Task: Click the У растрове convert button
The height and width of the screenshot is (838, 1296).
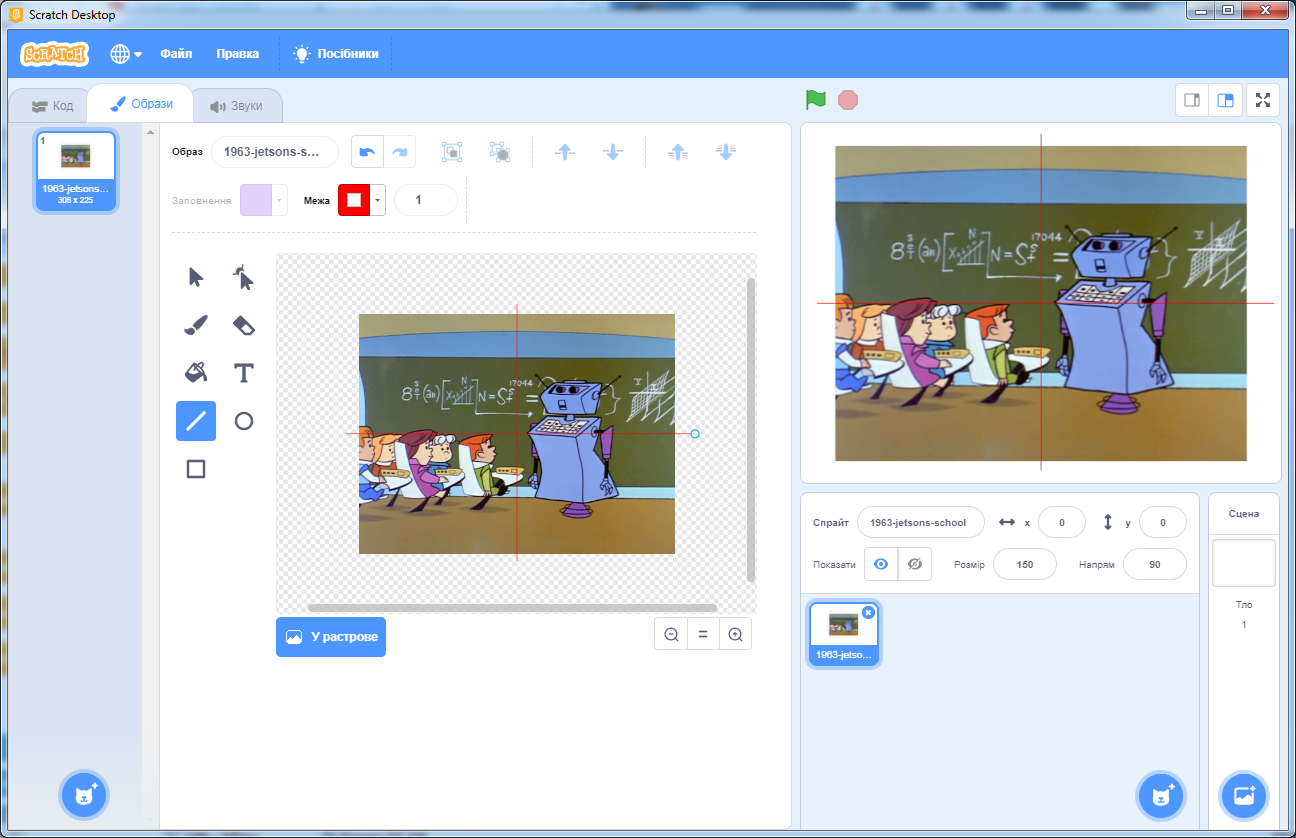Action: [x=331, y=637]
